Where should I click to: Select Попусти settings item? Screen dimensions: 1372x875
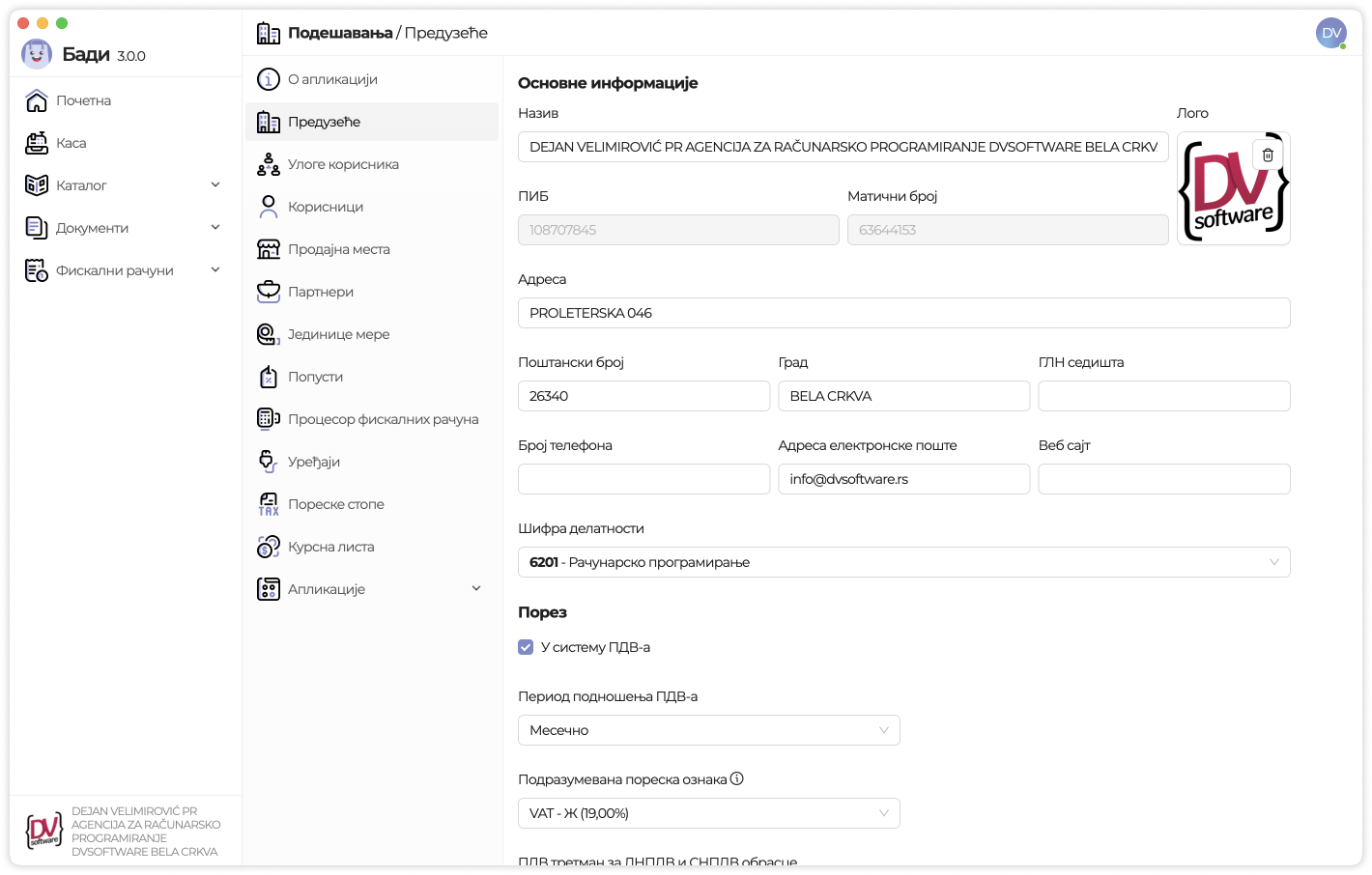coord(372,377)
